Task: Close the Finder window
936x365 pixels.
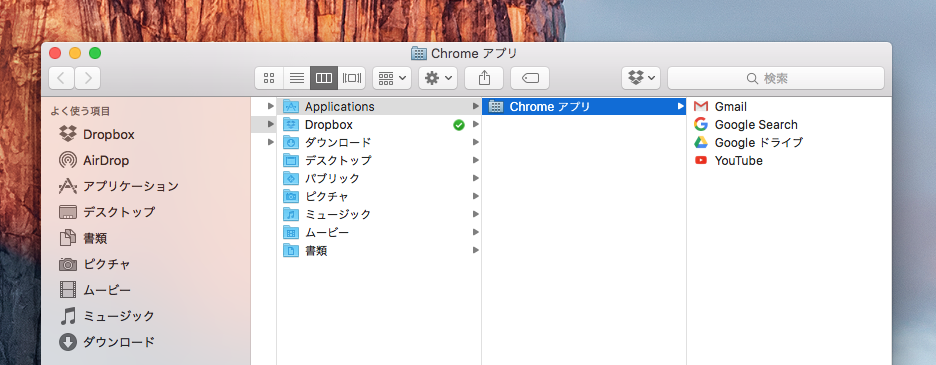Action: (x=55, y=53)
